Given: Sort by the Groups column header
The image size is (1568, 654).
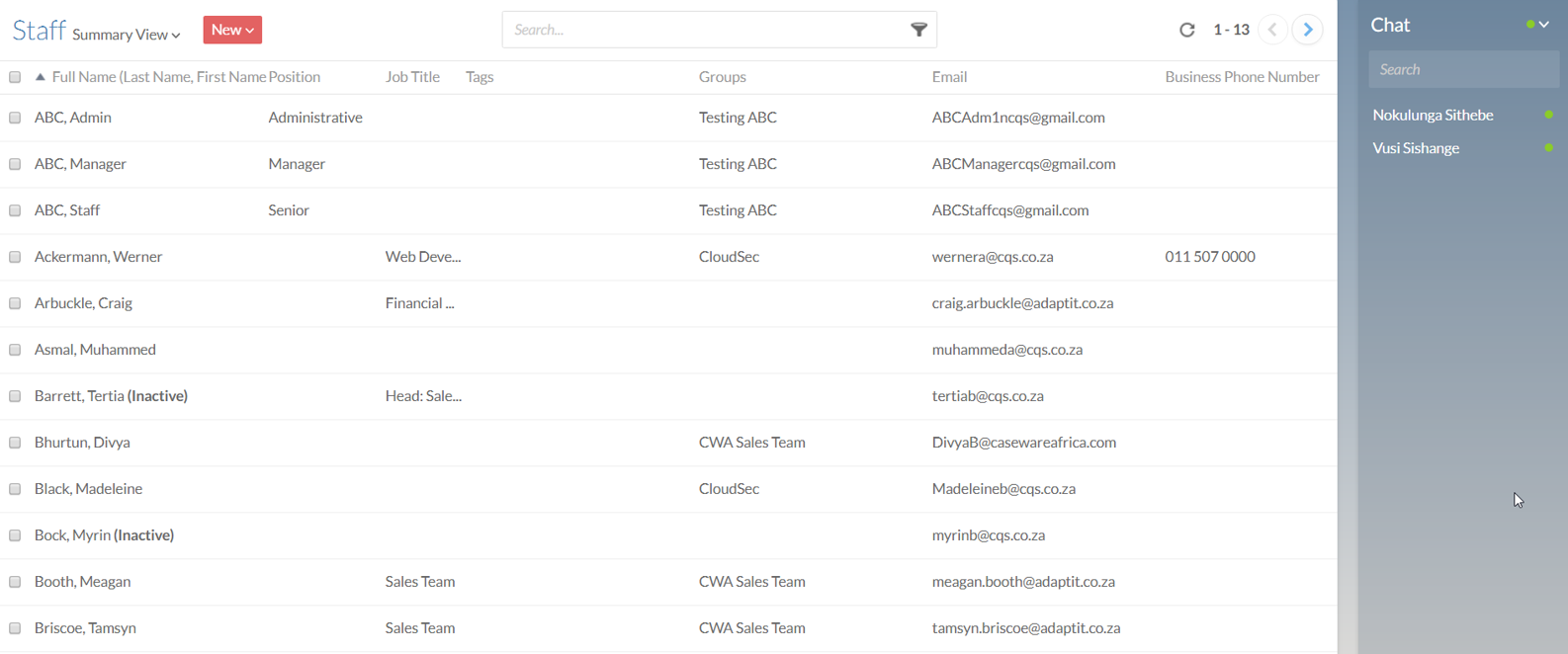Looking at the screenshot, I should [x=722, y=77].
